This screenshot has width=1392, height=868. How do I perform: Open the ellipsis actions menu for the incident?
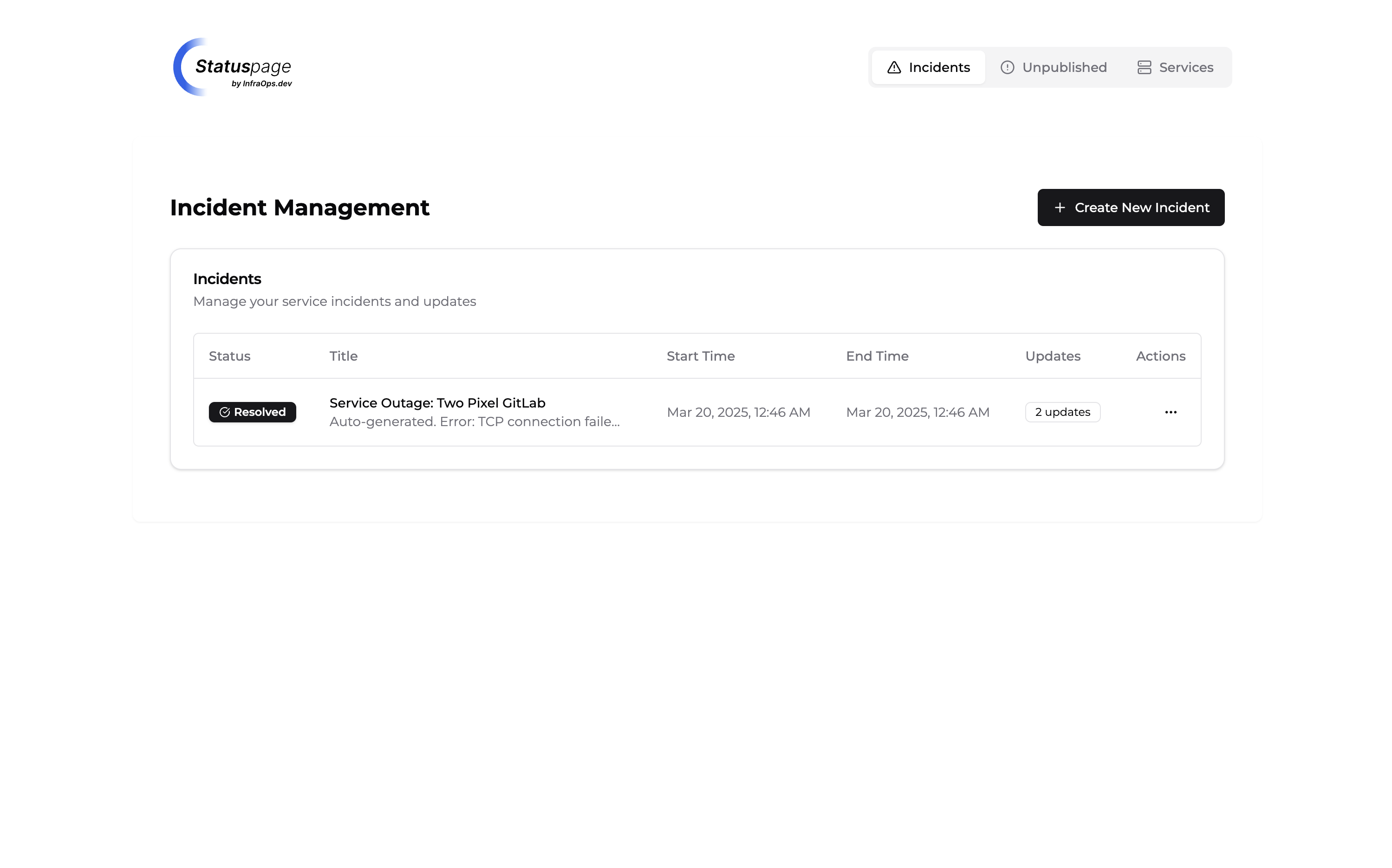(x=1171, y=412)
